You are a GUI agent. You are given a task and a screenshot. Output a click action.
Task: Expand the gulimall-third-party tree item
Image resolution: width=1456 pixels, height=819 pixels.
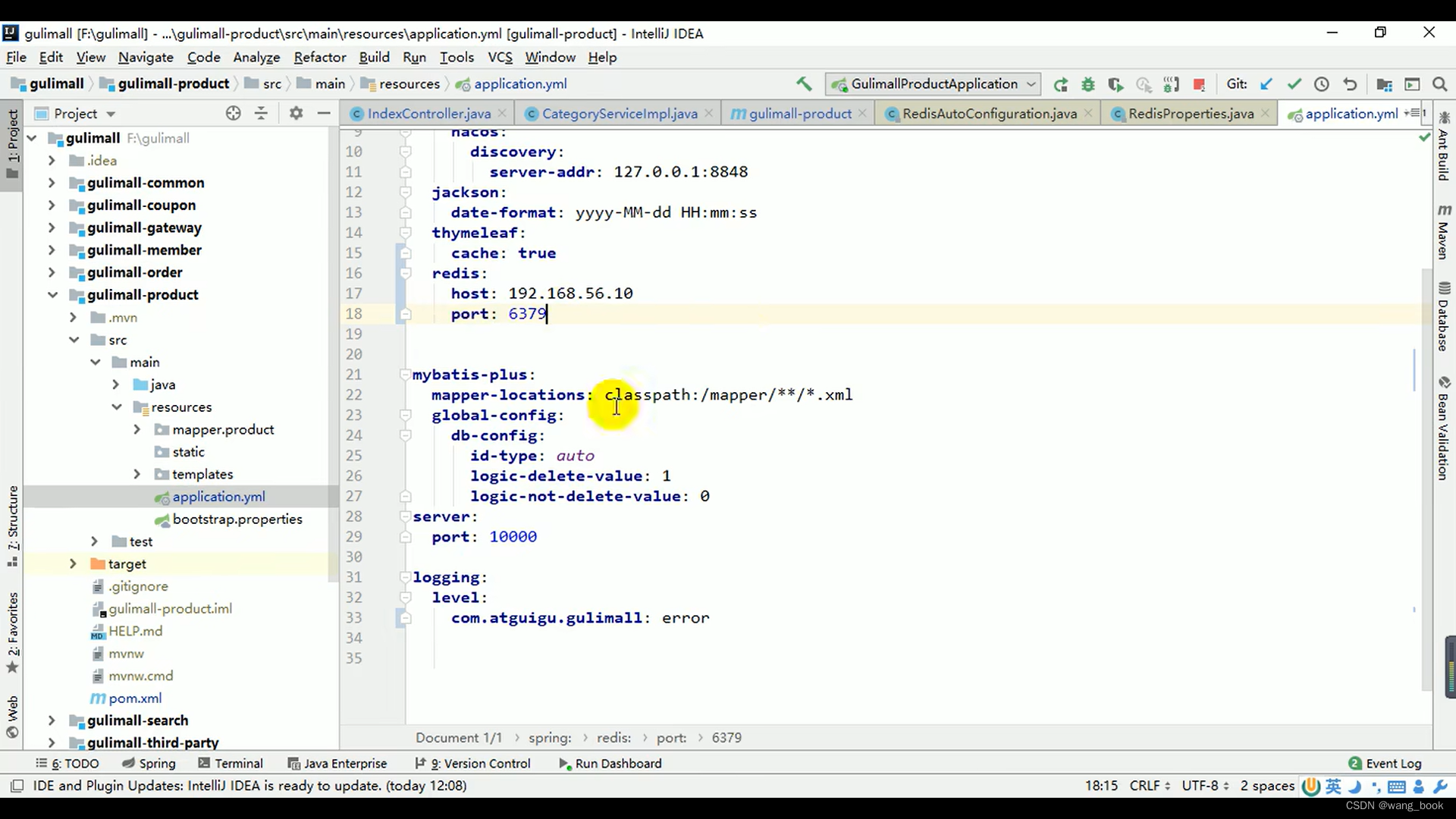pyautogui.click(x=50, y=742)
